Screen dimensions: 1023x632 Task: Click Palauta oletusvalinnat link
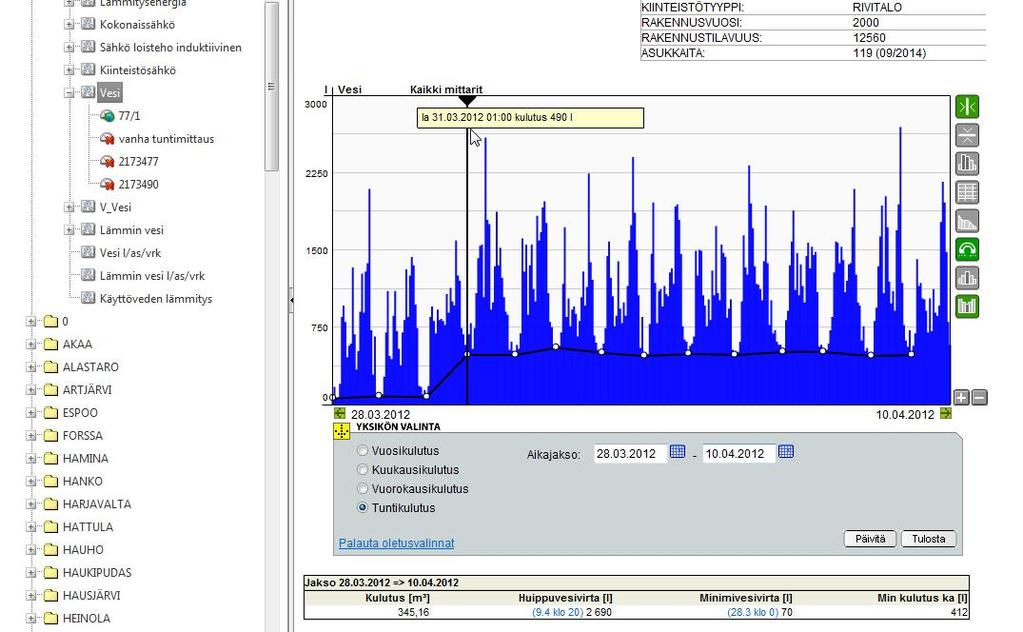396,543
